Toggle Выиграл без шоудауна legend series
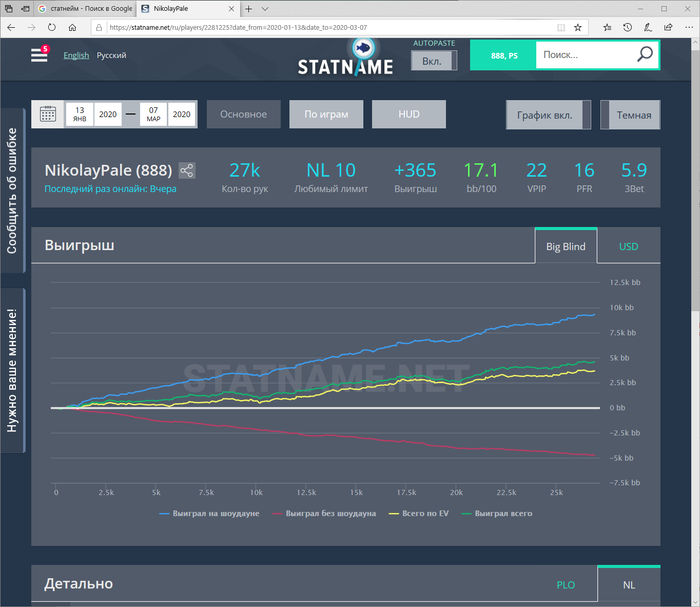700x607 pixels. point(325,514)
